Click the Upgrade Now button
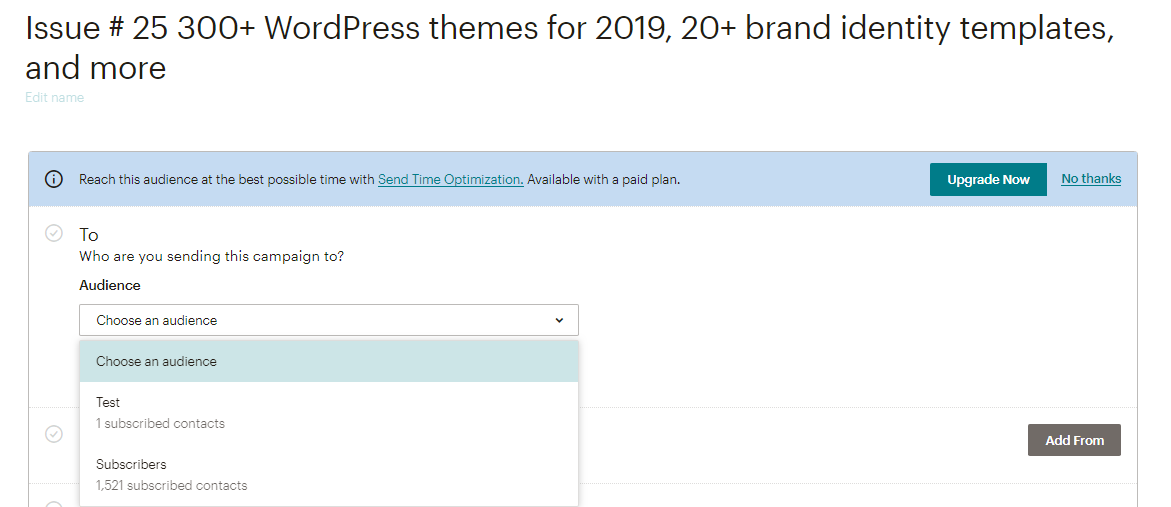This screenshot has height=507, width=1171. [988, 179]
